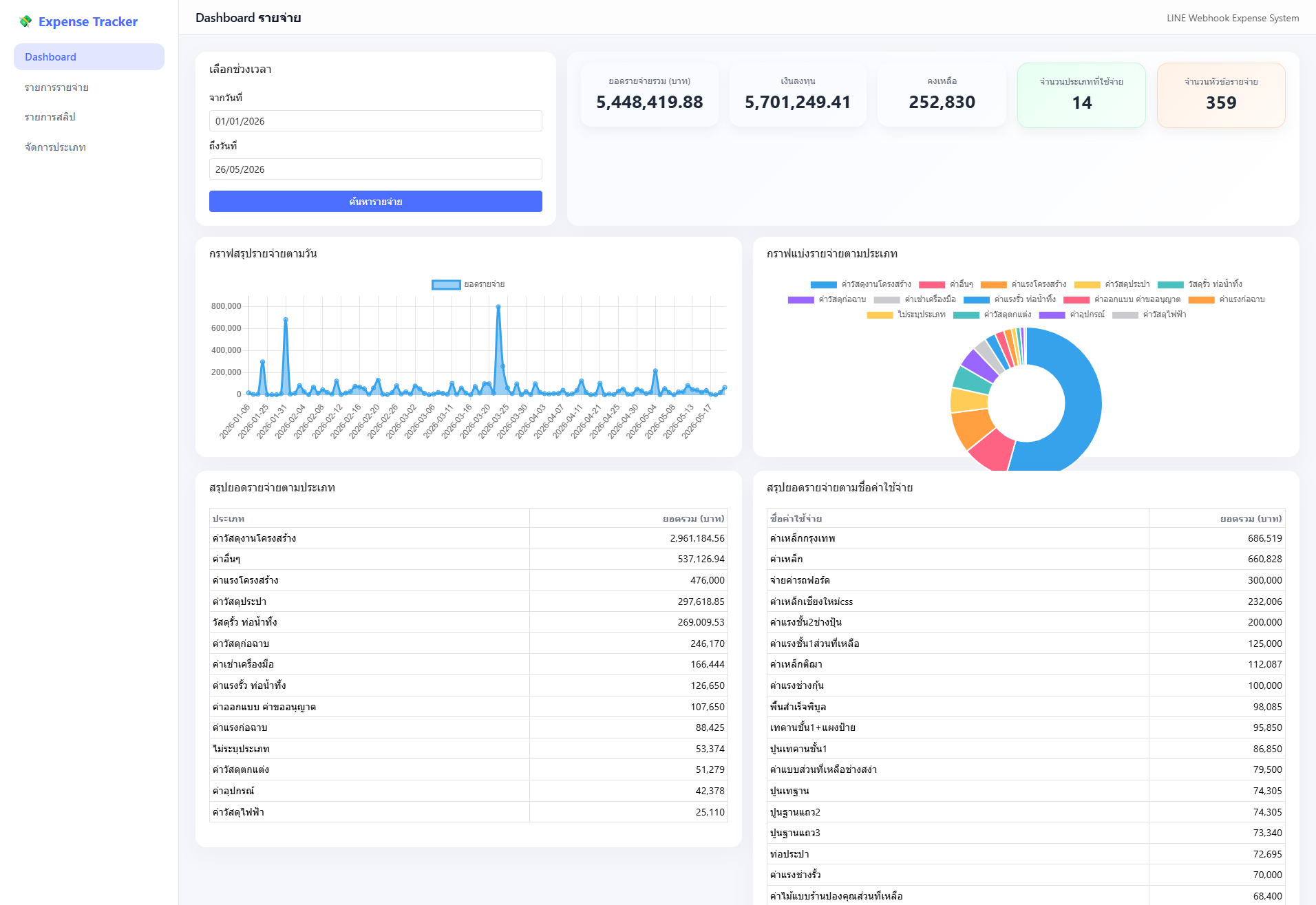Select เทคานชั้น1+แผงป้าย expense row
This screenshot has height=905, width=1316.
1026,727
